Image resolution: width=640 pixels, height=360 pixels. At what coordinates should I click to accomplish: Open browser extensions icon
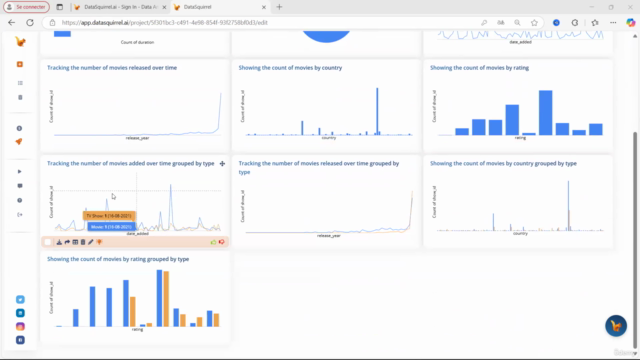coord(575,23)
